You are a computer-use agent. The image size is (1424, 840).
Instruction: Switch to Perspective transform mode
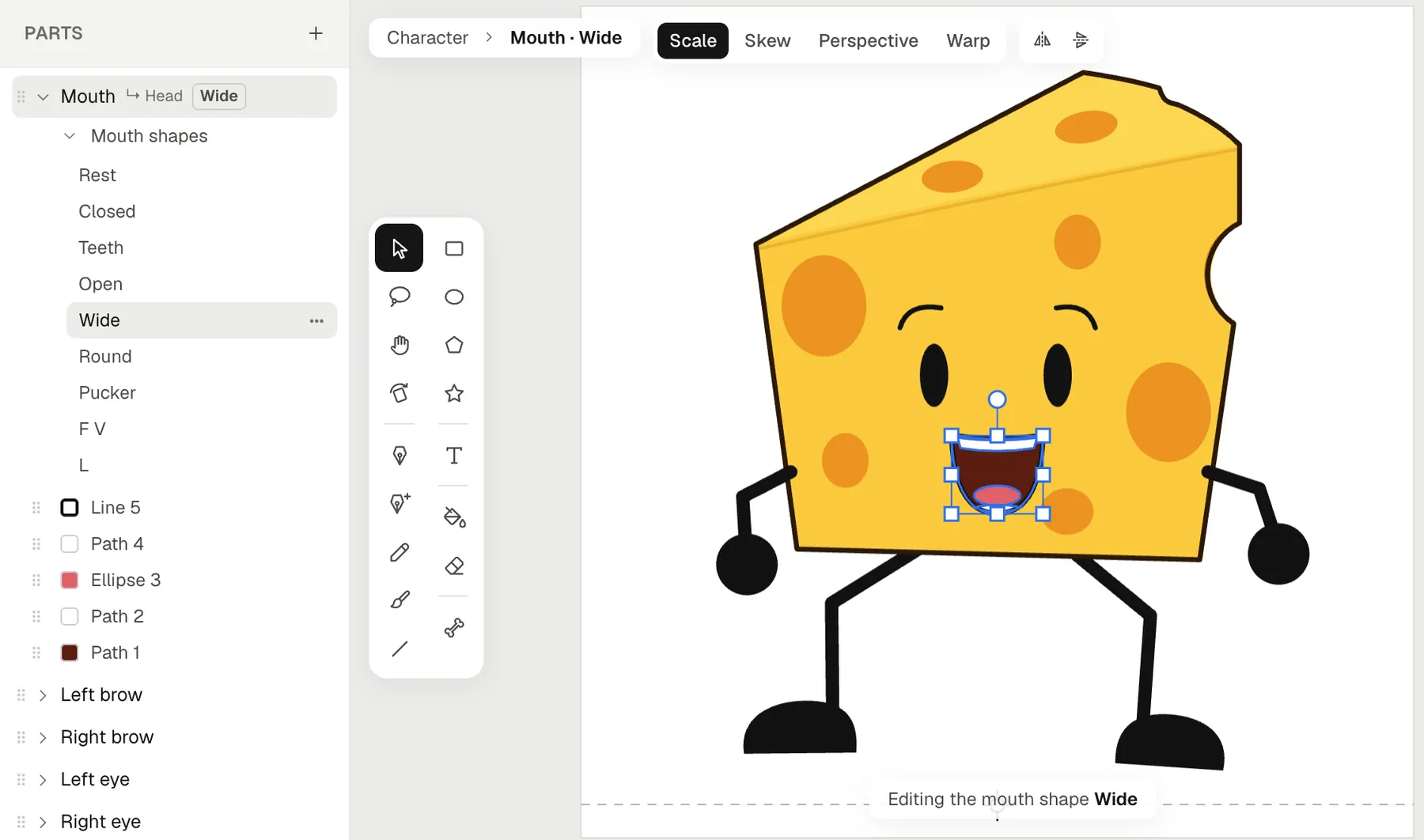click(868, 40)
